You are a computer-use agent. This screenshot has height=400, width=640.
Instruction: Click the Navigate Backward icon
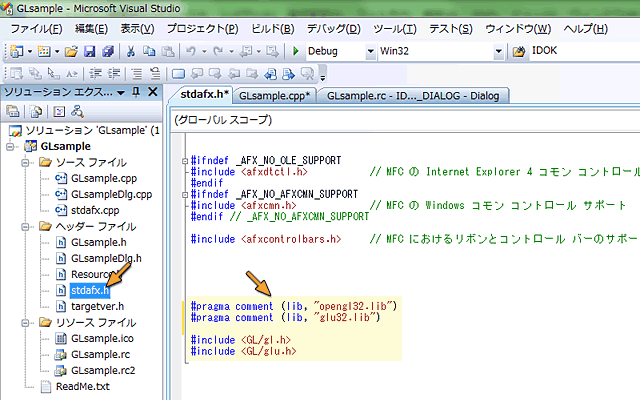tap(246, 51)
